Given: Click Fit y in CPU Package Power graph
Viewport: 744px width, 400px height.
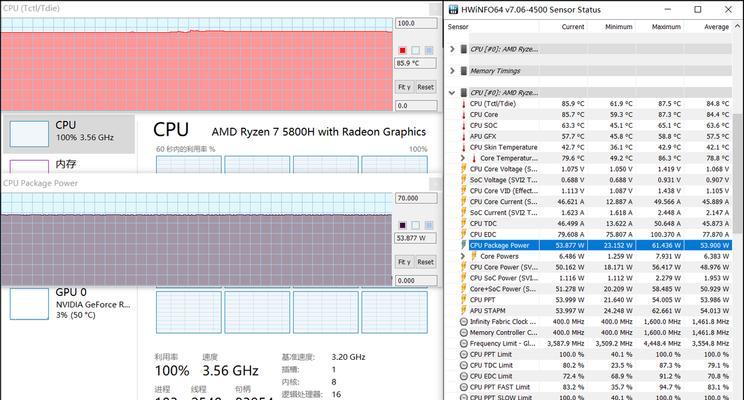Looking at the screenshot, I should [x=404, y=262].
